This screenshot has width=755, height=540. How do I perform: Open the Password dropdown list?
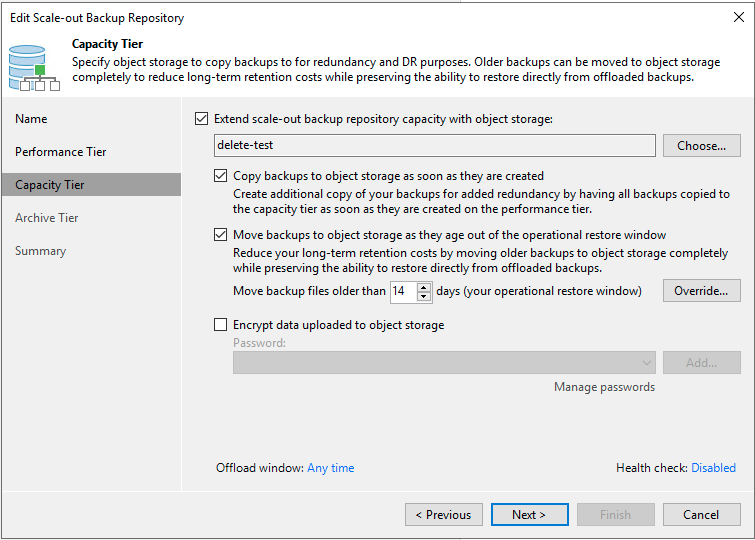(444, 363)
